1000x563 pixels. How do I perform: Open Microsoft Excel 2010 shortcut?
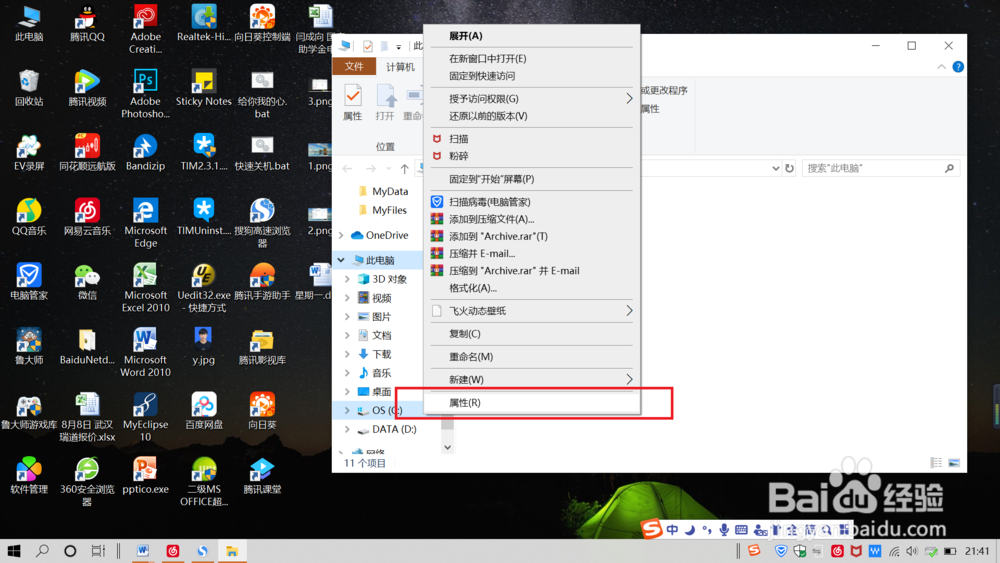[x=145, y=289]
